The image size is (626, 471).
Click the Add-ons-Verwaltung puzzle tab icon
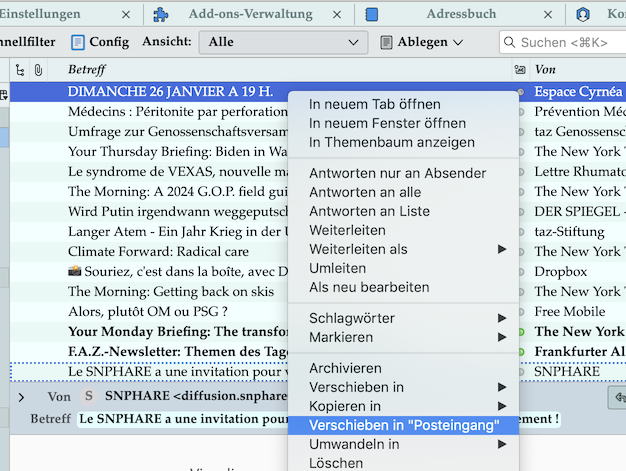(161, 14)
